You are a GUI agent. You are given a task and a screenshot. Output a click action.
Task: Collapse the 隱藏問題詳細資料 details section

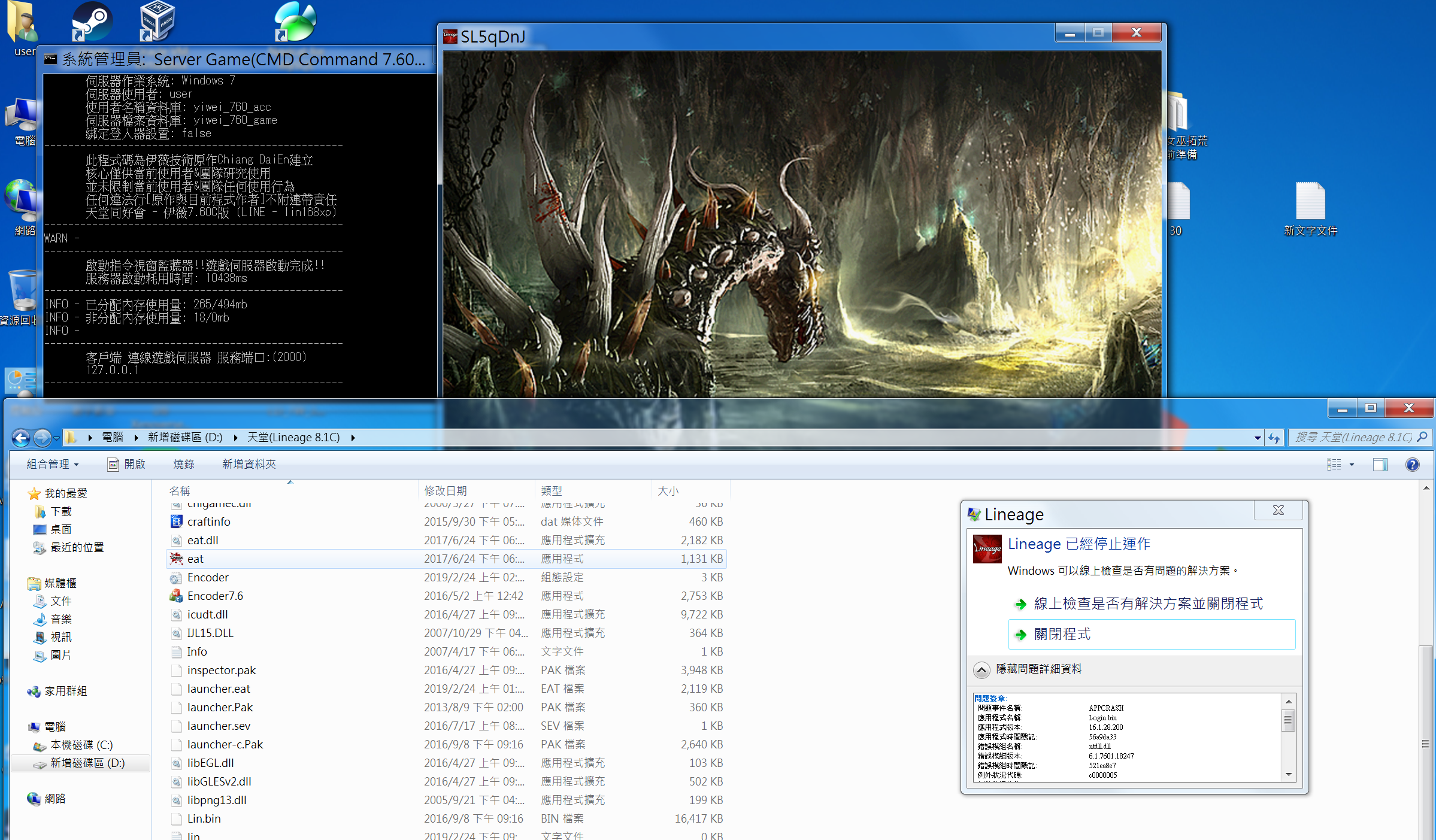click(x=981, y=669)
